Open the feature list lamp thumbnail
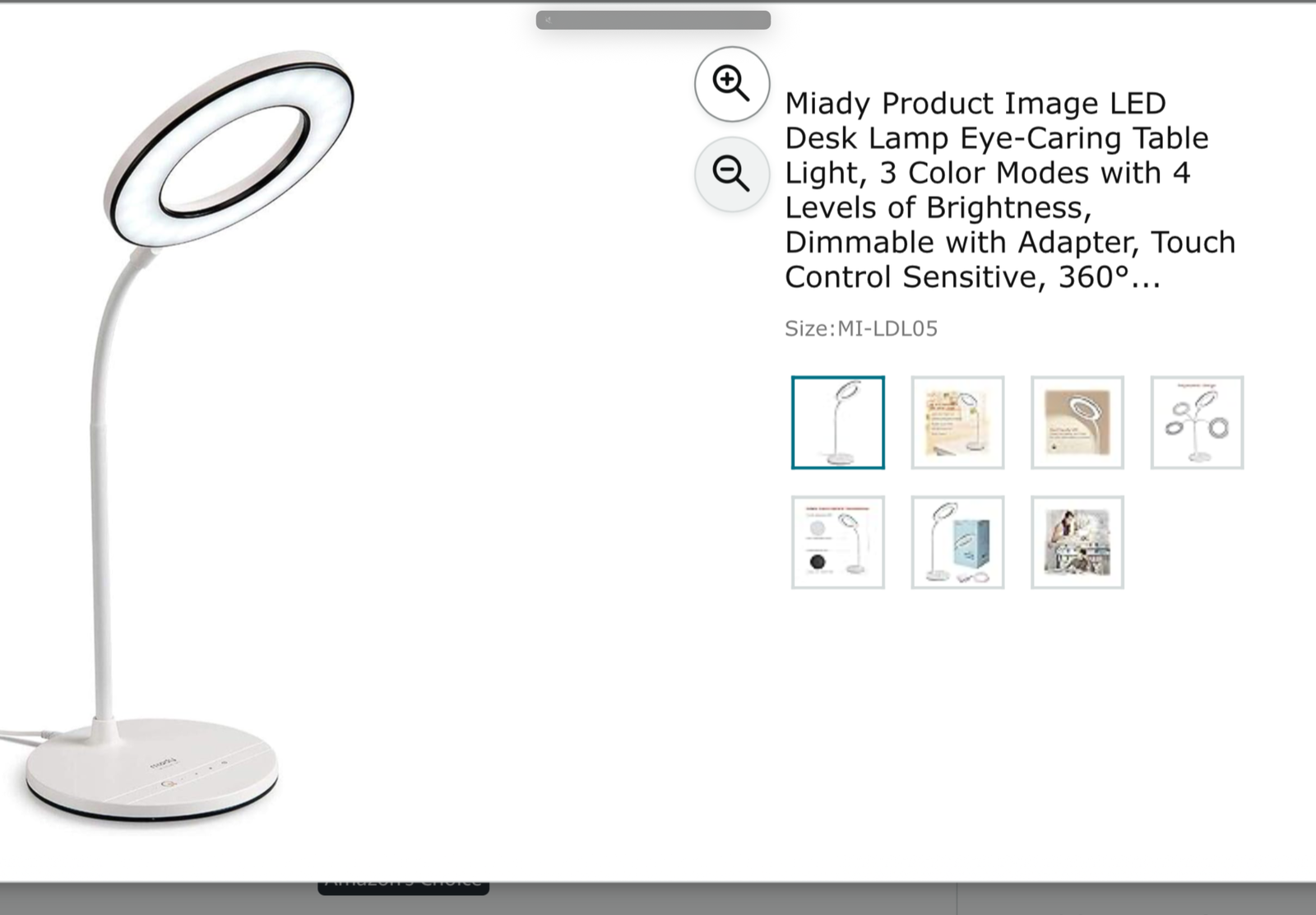1316x915 pixels. coord(957,422)
